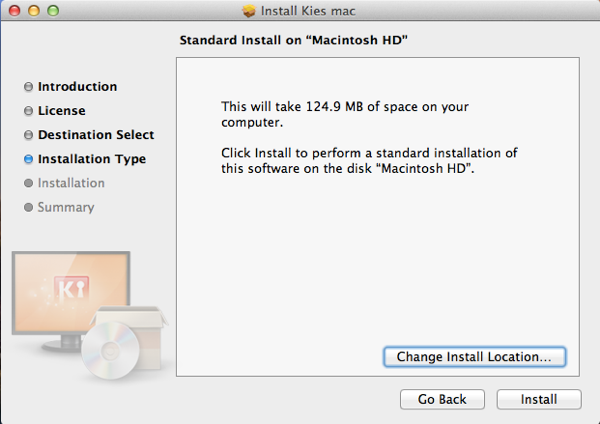Click the grayed Summary step label
600x424 pixels.
tap(66, 207)
